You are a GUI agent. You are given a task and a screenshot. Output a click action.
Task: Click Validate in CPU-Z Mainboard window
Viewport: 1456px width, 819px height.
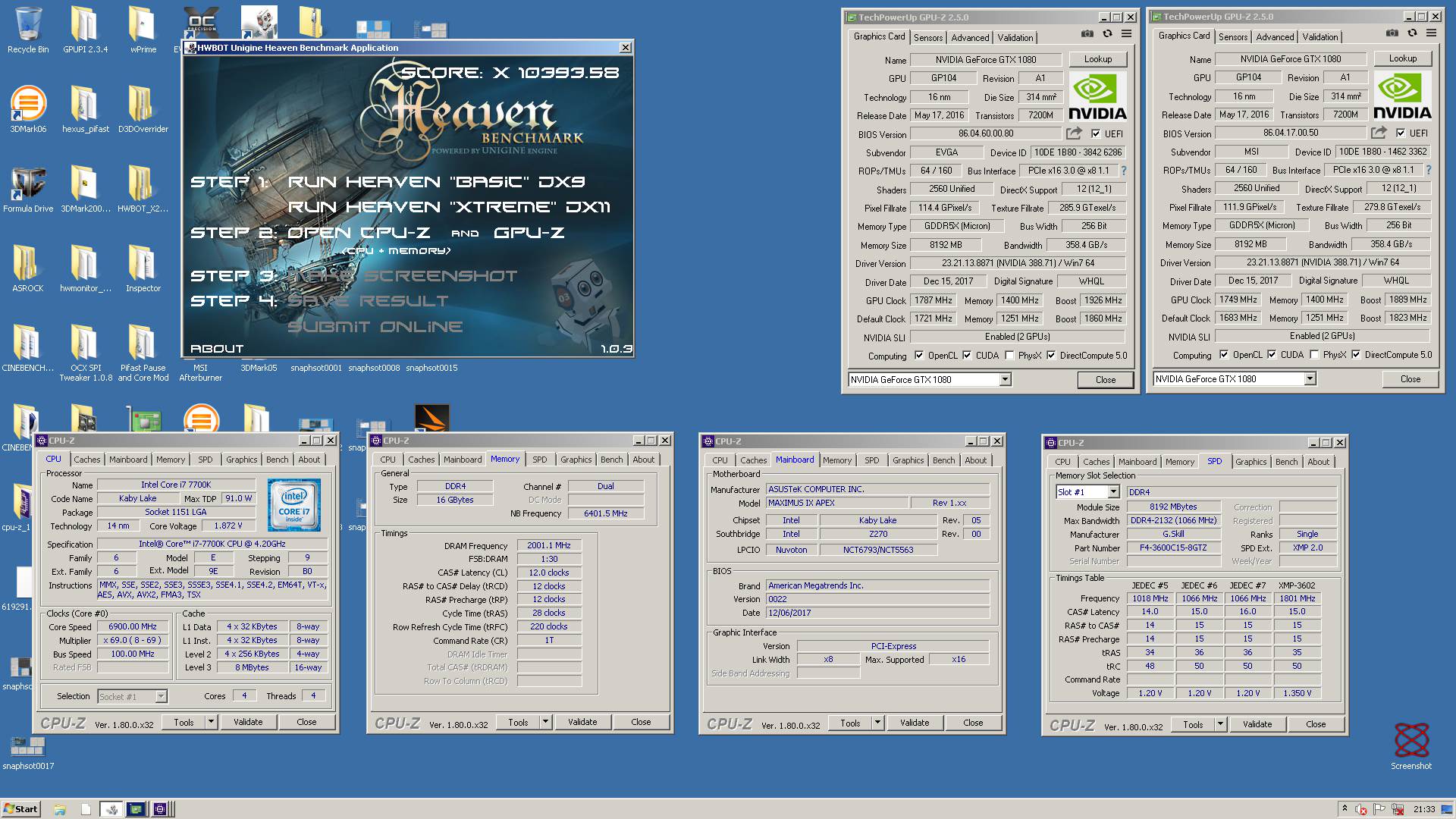pos(915,723)
